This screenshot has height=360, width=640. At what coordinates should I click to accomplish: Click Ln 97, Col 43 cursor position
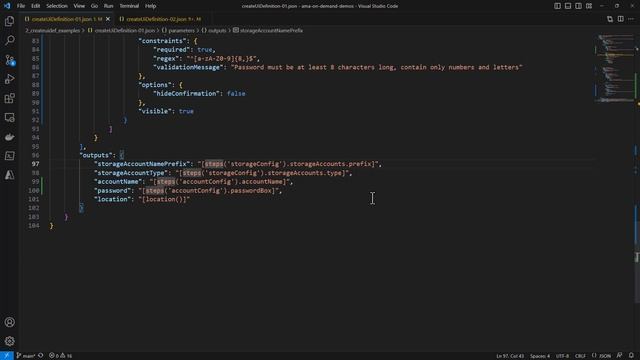point(510,356)
